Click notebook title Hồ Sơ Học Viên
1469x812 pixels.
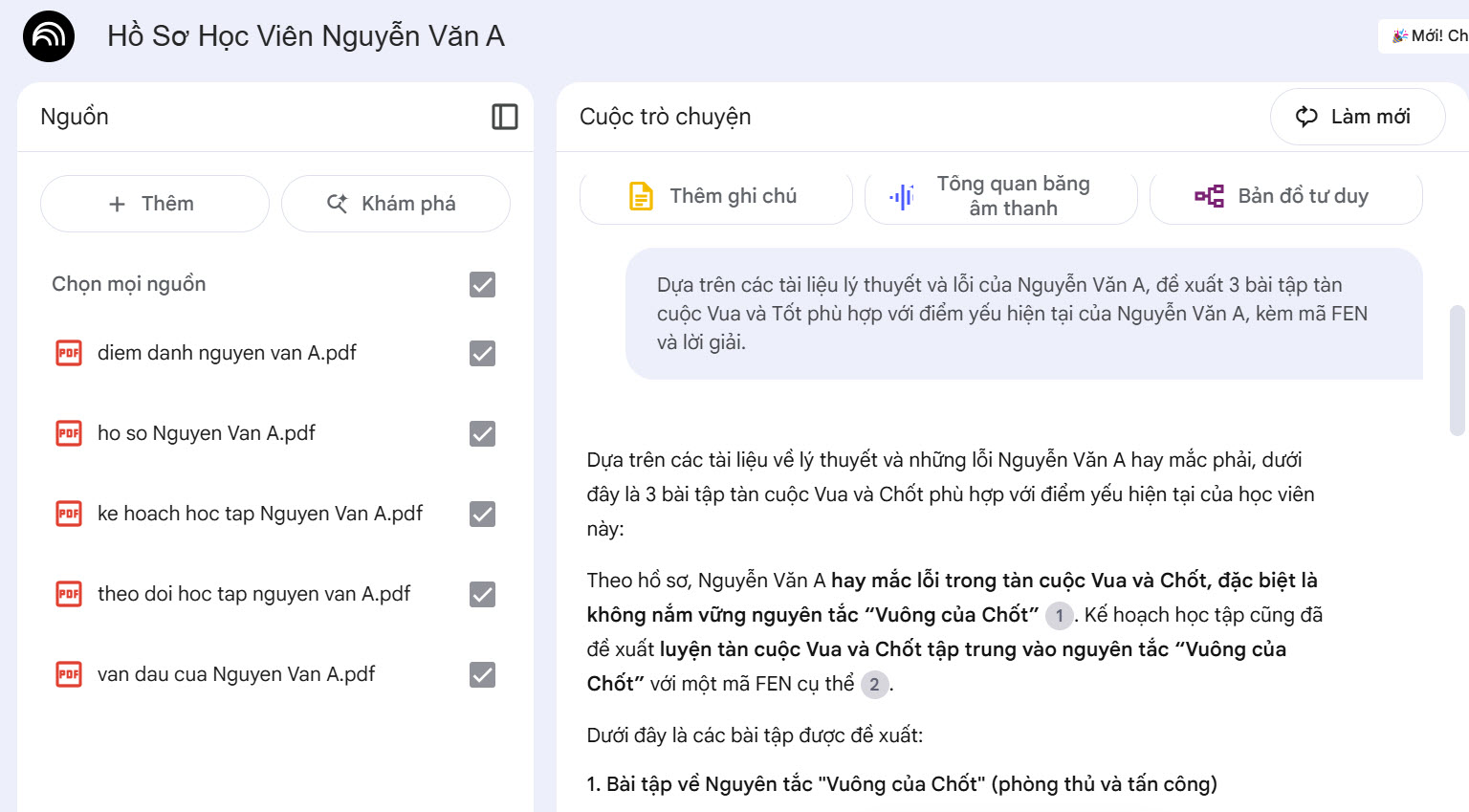305,36
